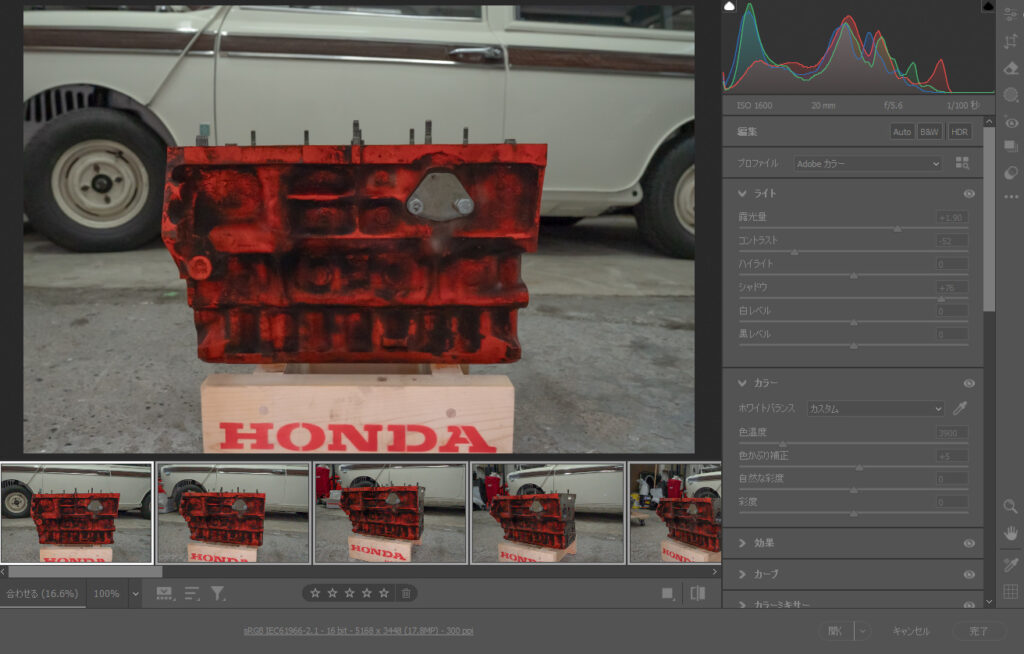
Task: Select the Edit sliders tool icon
Action: click(x=1011, y=13)
